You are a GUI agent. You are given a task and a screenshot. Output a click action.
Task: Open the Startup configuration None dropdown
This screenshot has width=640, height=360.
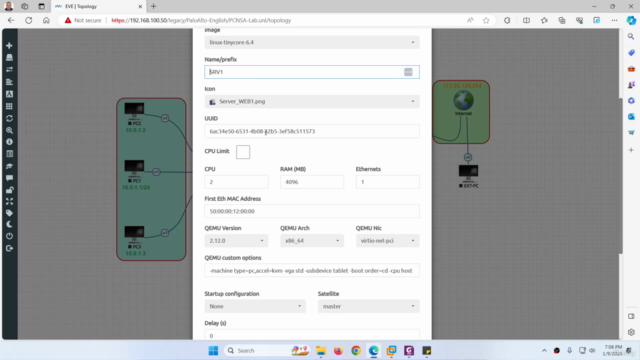(255, 306)
